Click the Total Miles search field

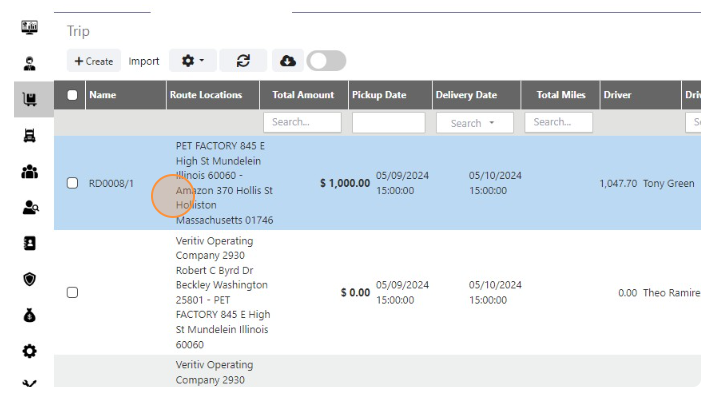pos(558,122)
